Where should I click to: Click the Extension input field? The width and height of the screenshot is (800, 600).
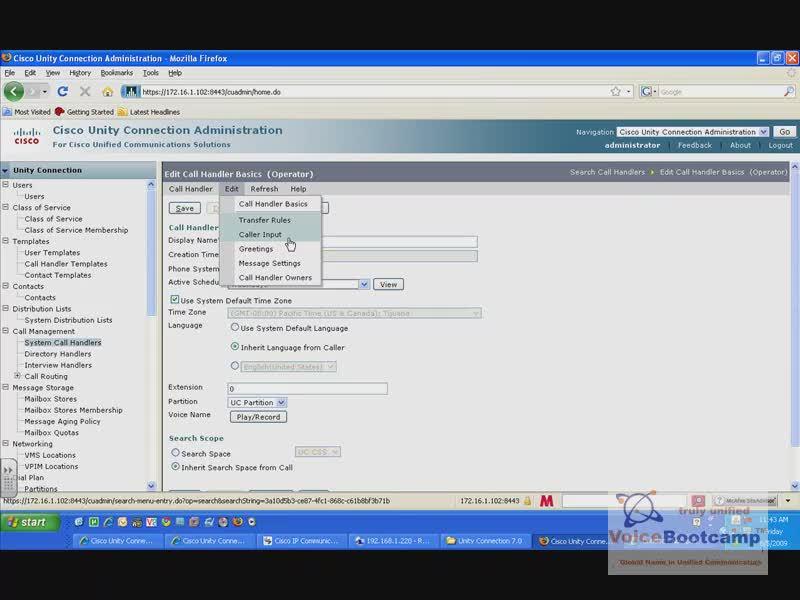tap(307, 388)
